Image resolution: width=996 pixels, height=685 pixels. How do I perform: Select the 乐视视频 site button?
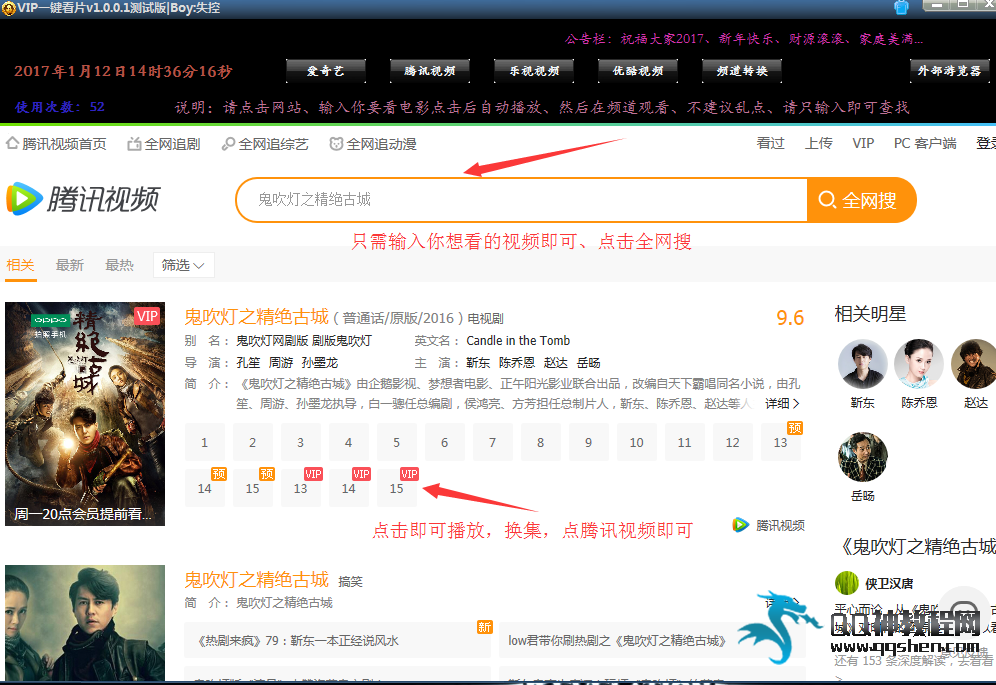point(534,71)
